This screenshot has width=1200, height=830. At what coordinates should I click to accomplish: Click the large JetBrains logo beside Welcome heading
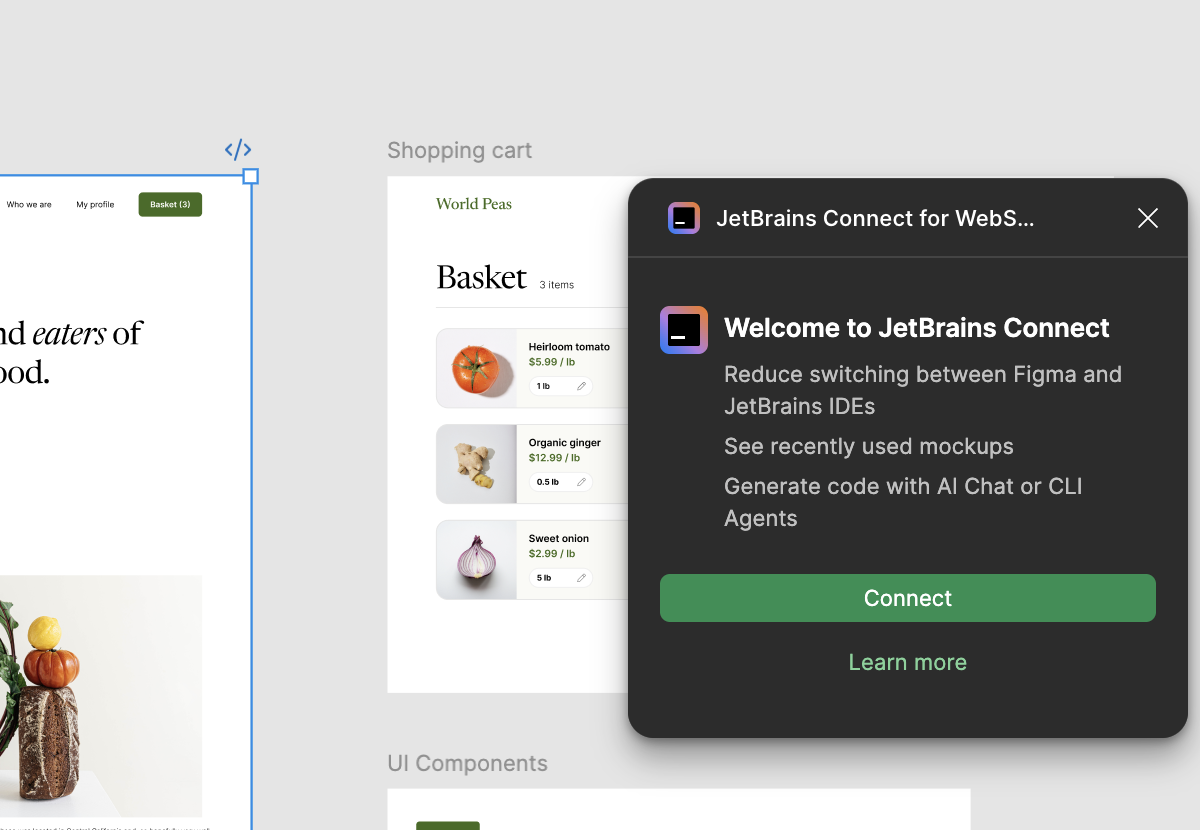point(684,330)
